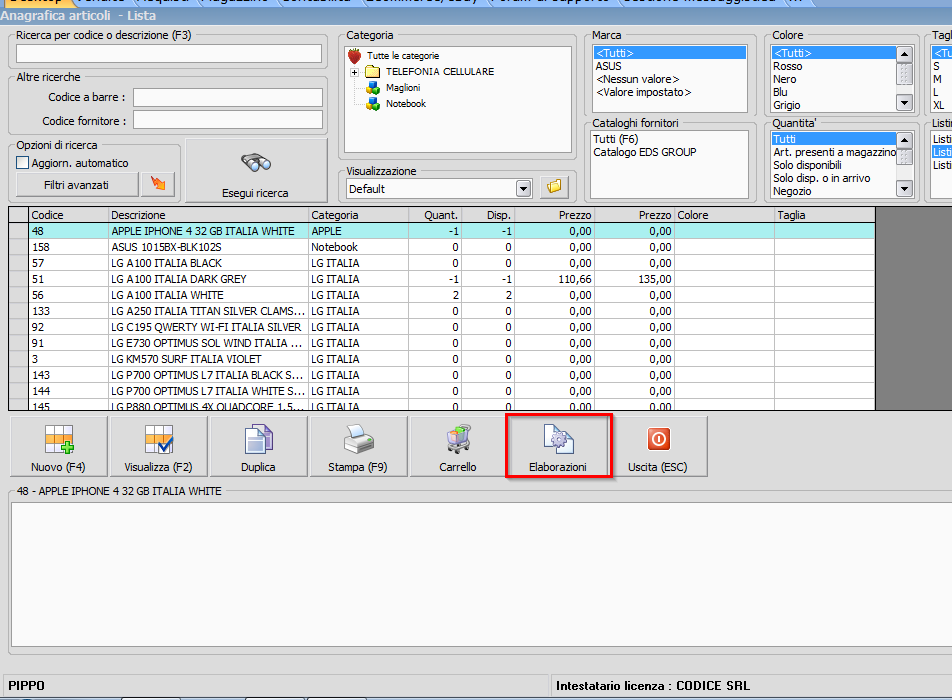
Task: Select Catalogo EDS GROUP supplier catalog
Action: point(670,152)
